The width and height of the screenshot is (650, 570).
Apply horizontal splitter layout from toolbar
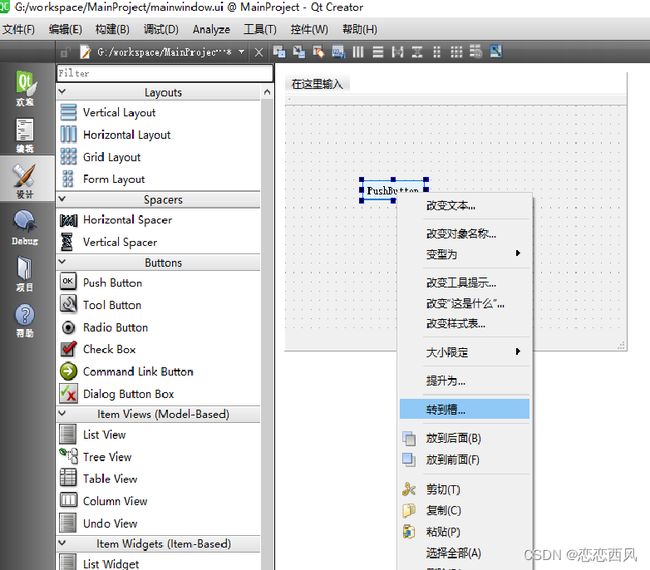(x=397, y=52)
